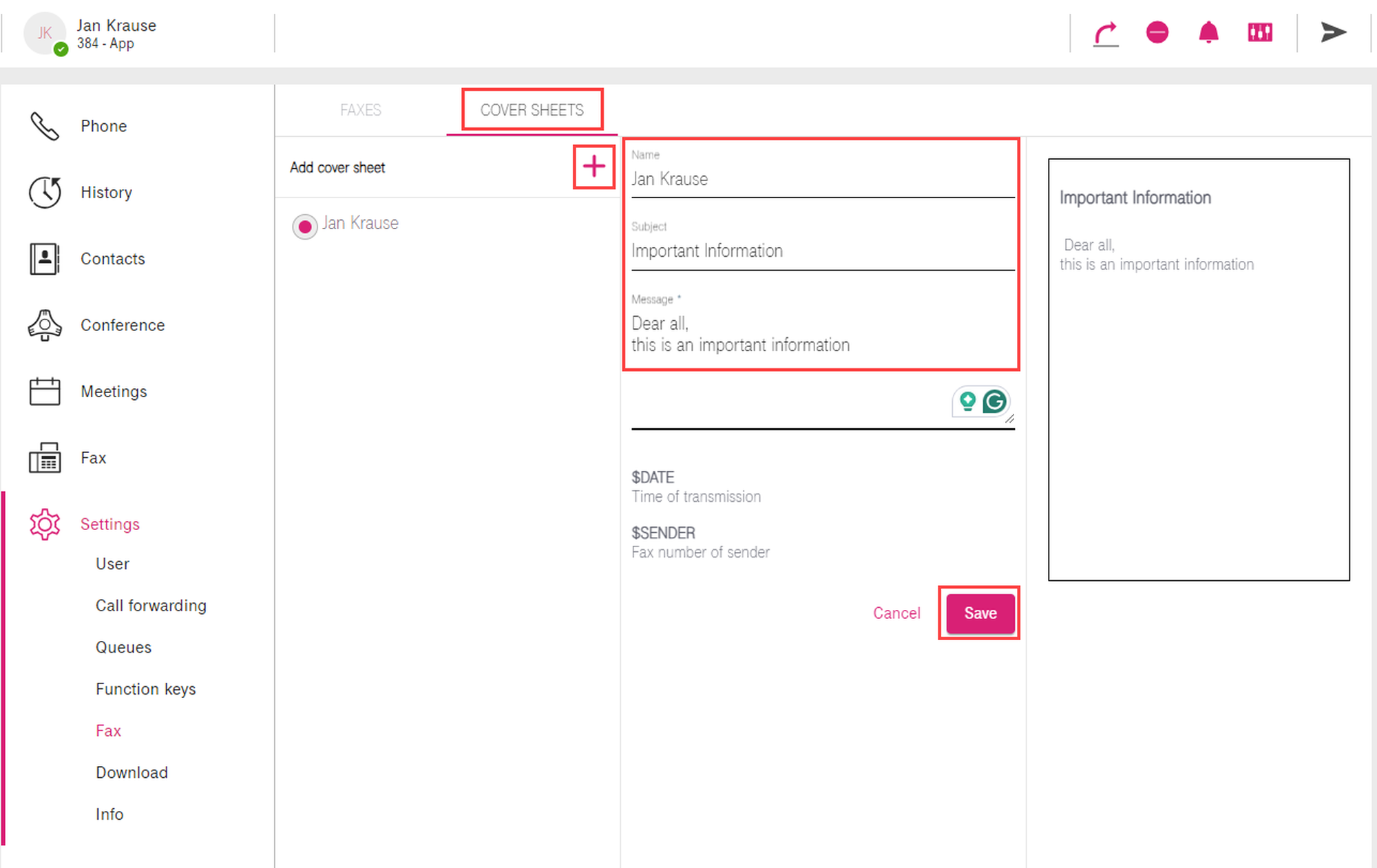Viewport: 1377px width, 868px height.
Task: Open Phone from the sidebar
Action: 103,126
